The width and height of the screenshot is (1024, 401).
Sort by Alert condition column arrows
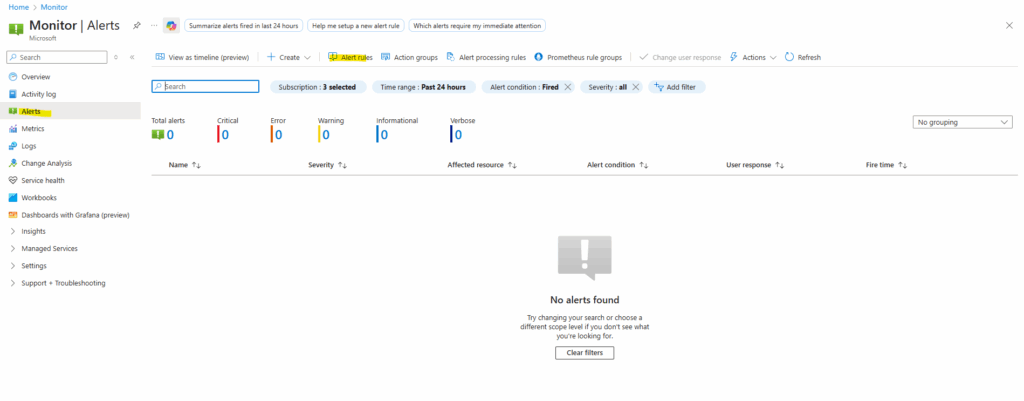643,165
